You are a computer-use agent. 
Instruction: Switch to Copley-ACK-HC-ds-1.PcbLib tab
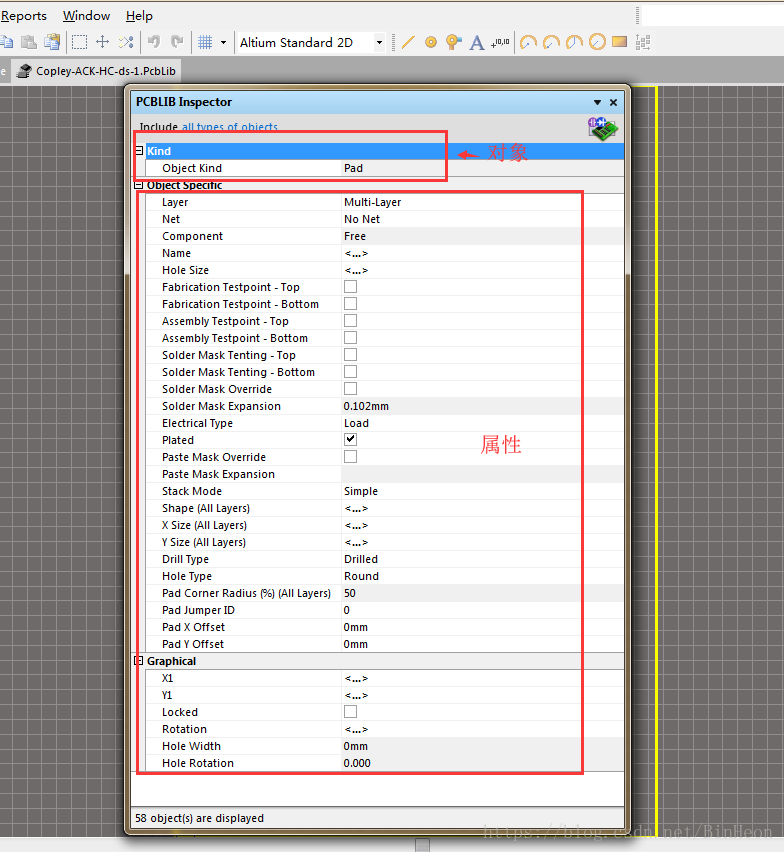coord(97,71)
